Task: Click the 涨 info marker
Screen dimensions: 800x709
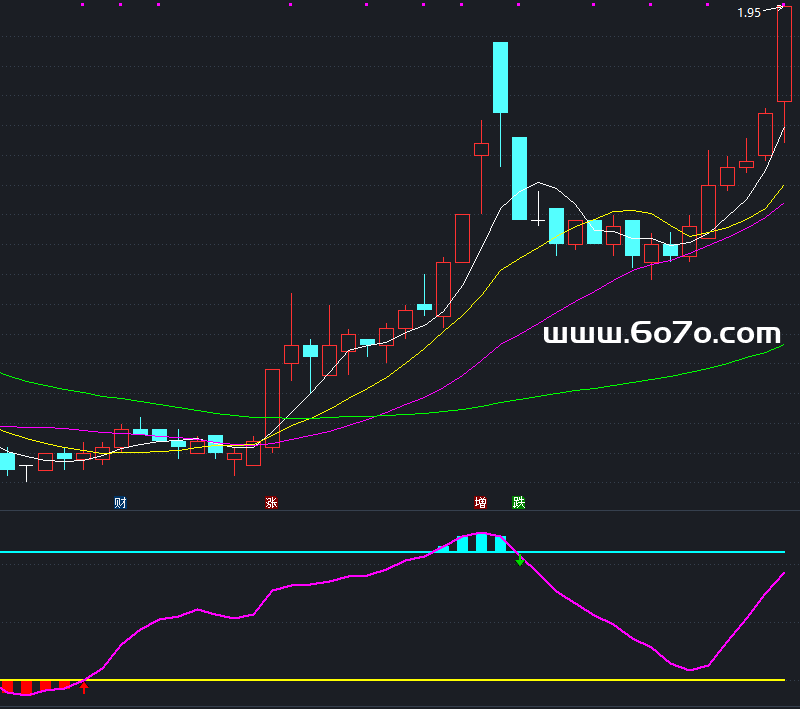Action: [x=271, y=502]
